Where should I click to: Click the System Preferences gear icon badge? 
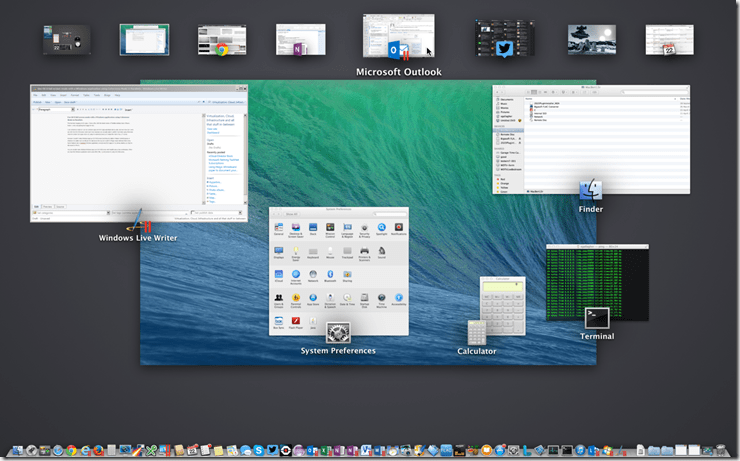pyautogui.click(x=338, y=333)
